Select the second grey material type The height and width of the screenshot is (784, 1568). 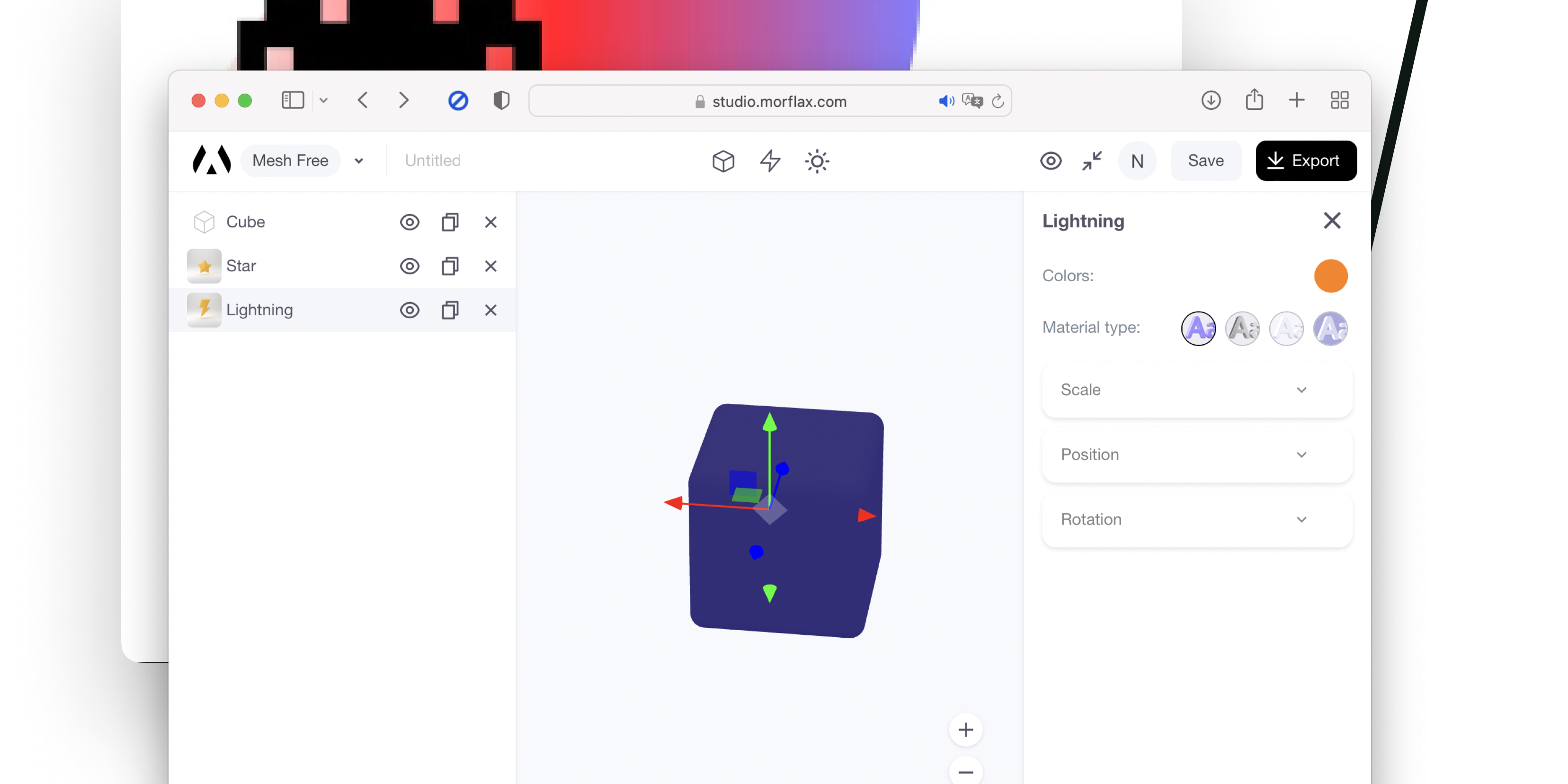click(1242, 329)
